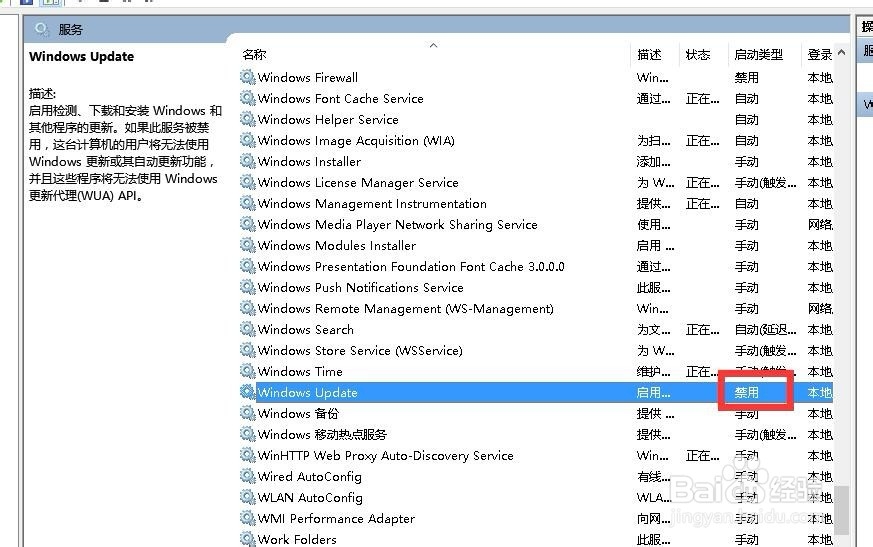Click the gear icon for Windows Image Acquisition
The image size is (873, 547).
[248, 140]
